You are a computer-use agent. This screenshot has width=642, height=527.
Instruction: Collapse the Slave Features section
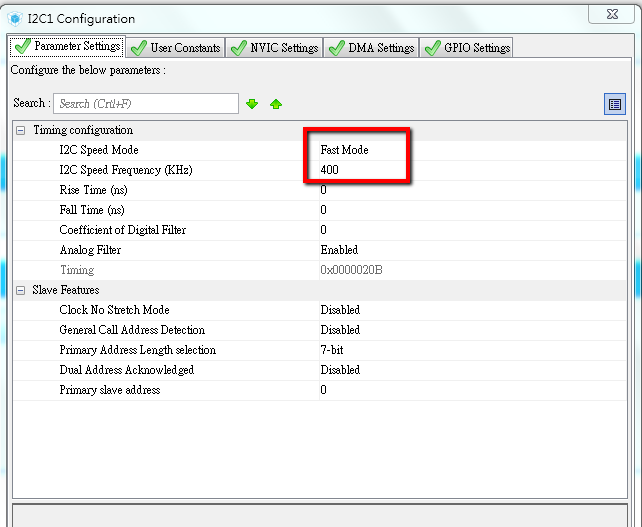(21, 290)
